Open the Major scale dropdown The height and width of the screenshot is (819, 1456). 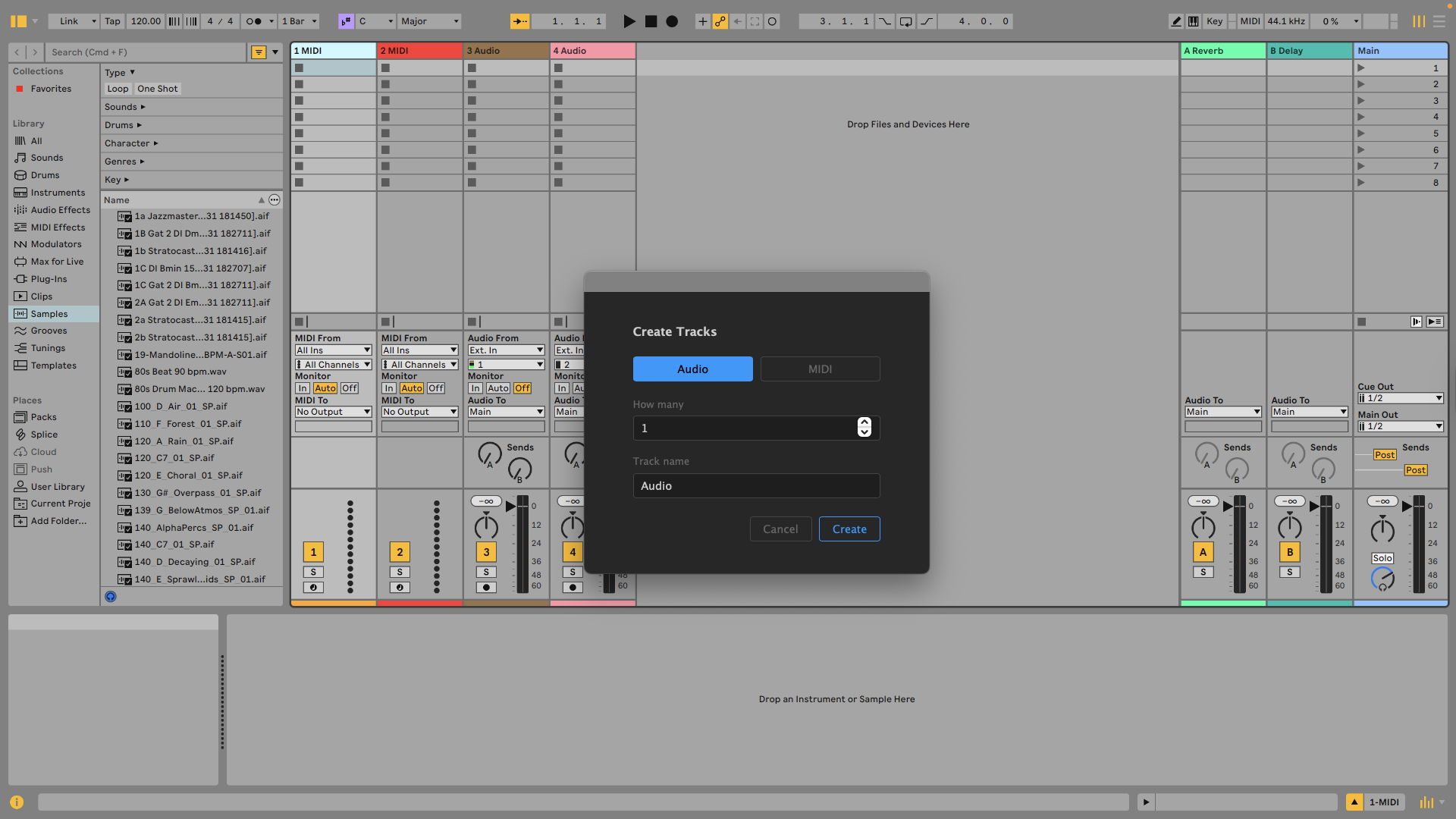[x=430, y=21]
